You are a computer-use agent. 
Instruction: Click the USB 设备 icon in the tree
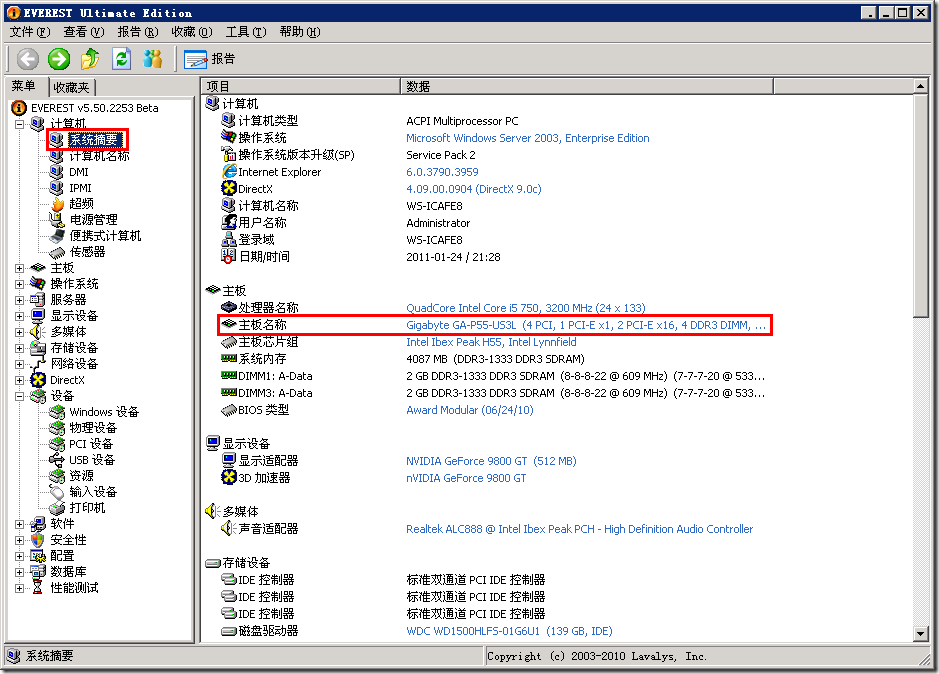[57, 460]
